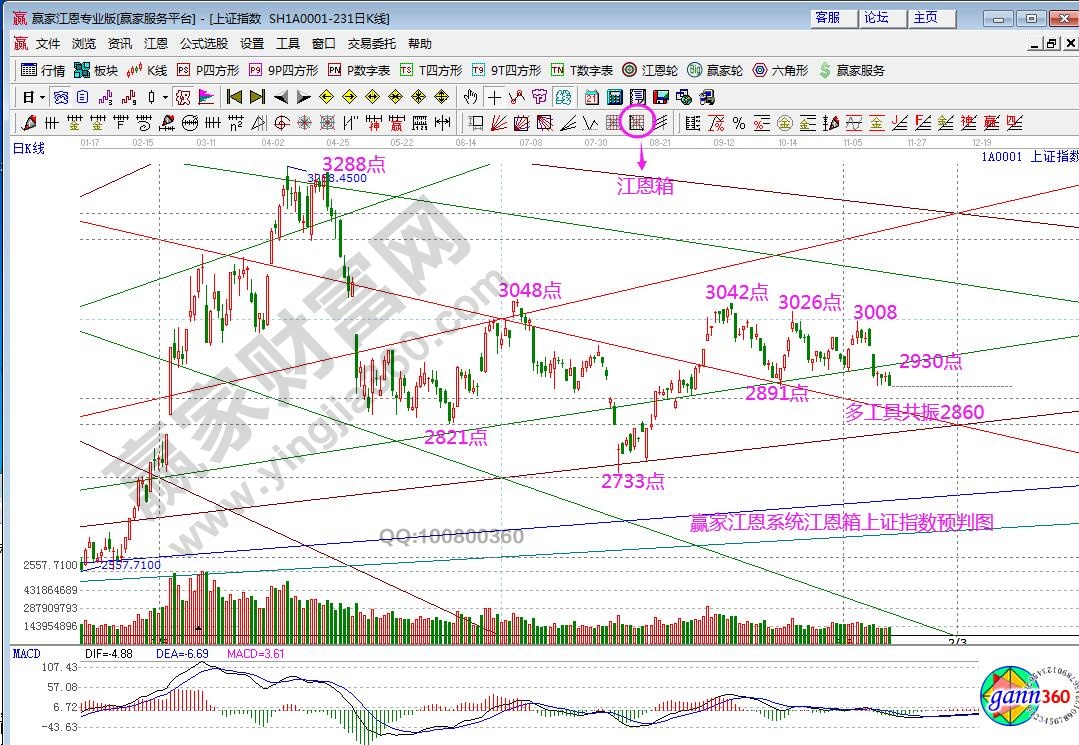
Task: Jump to the last bar icon
Action: pyautogui.click(x=257, y=97)
